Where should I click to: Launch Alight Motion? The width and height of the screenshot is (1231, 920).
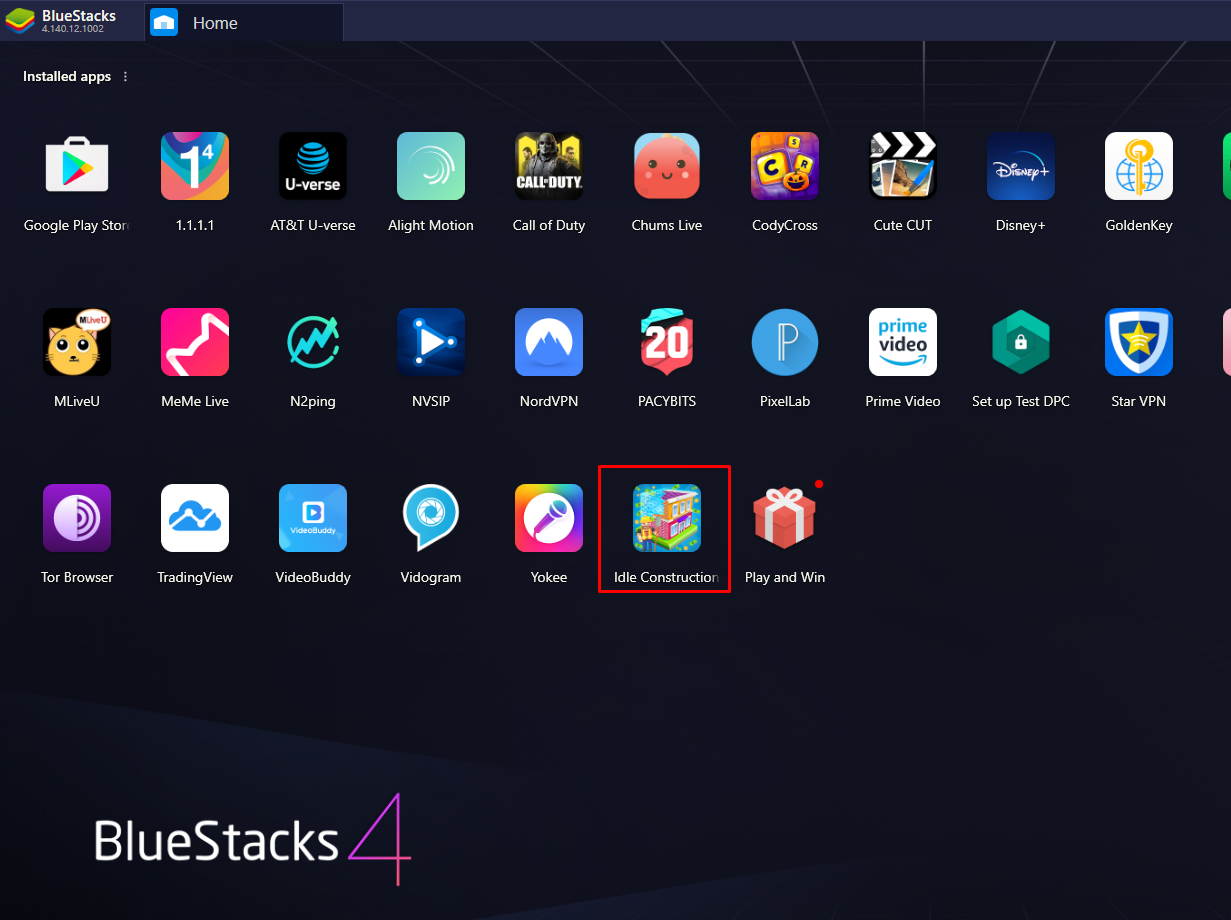click(x=431, y=166)
